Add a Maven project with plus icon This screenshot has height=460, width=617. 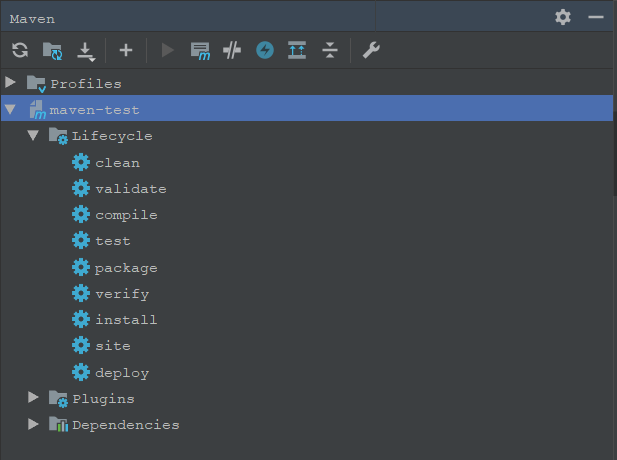(x=125, y=50)
